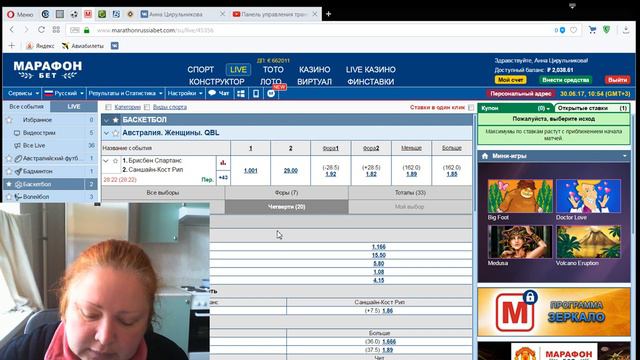Click the Видеострим monitor icon

[x=17, y=133]
